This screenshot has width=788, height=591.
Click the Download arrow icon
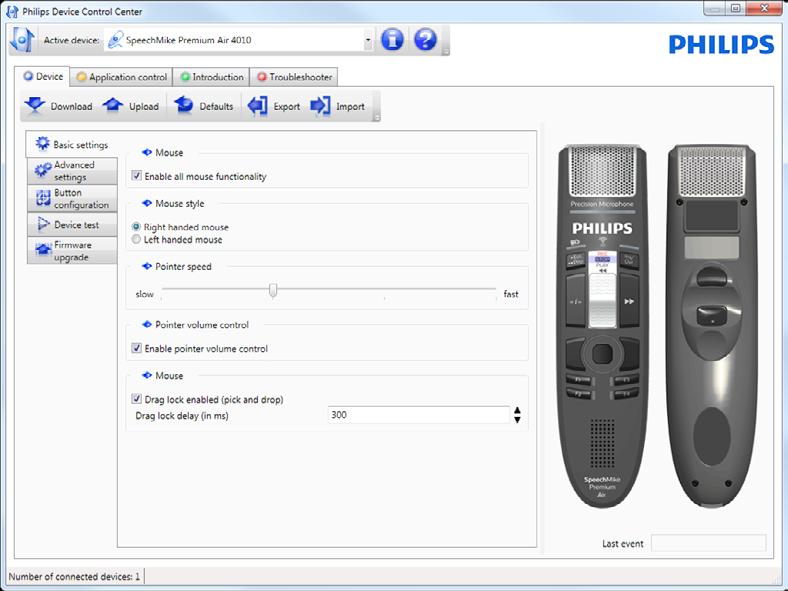click(x=34, y=105)
